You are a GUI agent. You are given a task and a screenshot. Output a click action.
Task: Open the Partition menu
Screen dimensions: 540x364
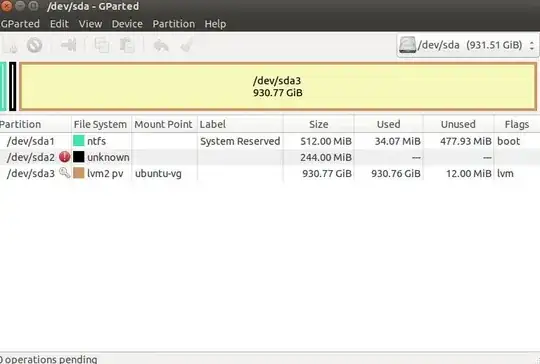coord(174,24)
